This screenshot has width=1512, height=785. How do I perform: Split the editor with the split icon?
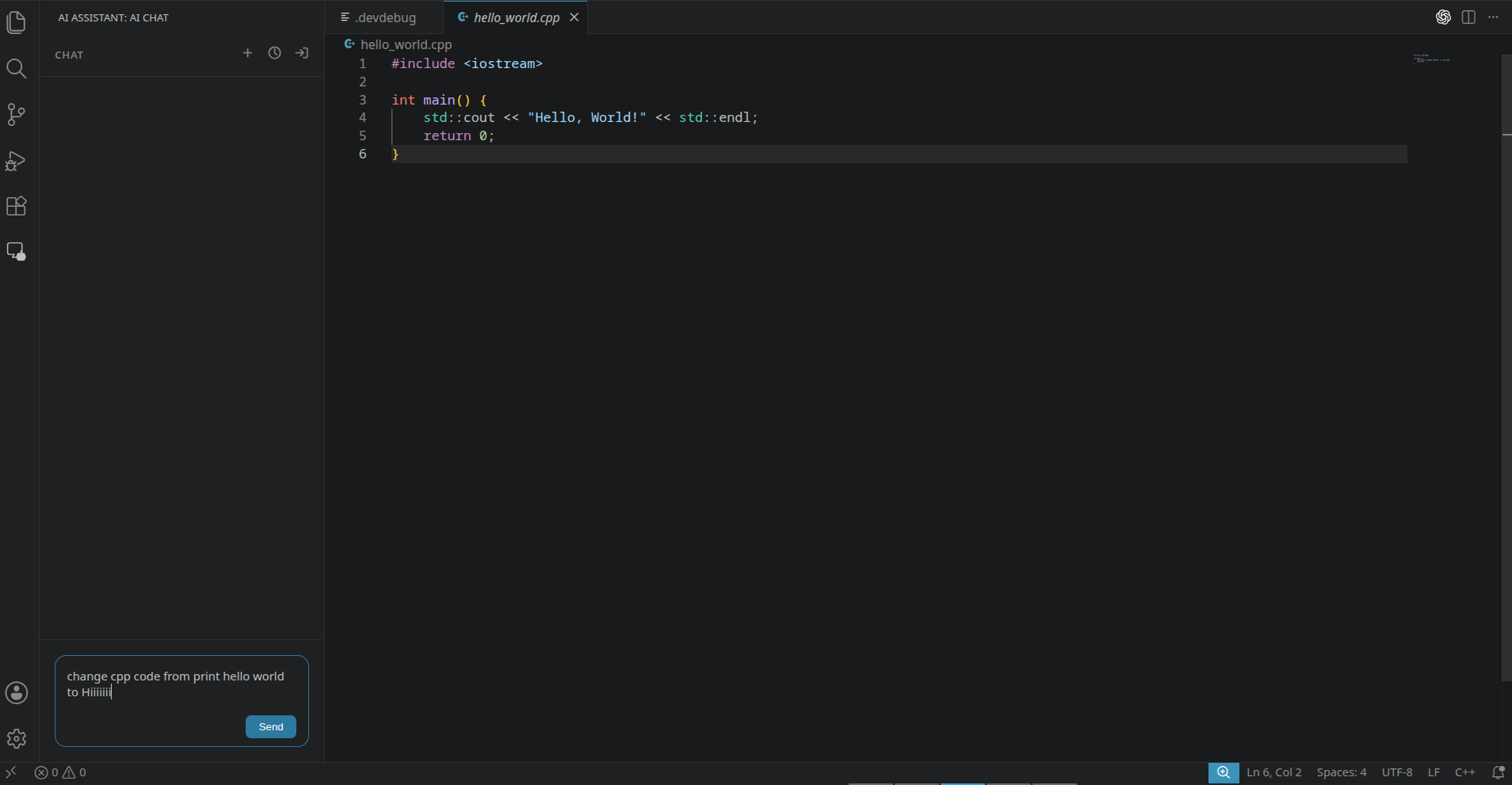[1468, 17]
